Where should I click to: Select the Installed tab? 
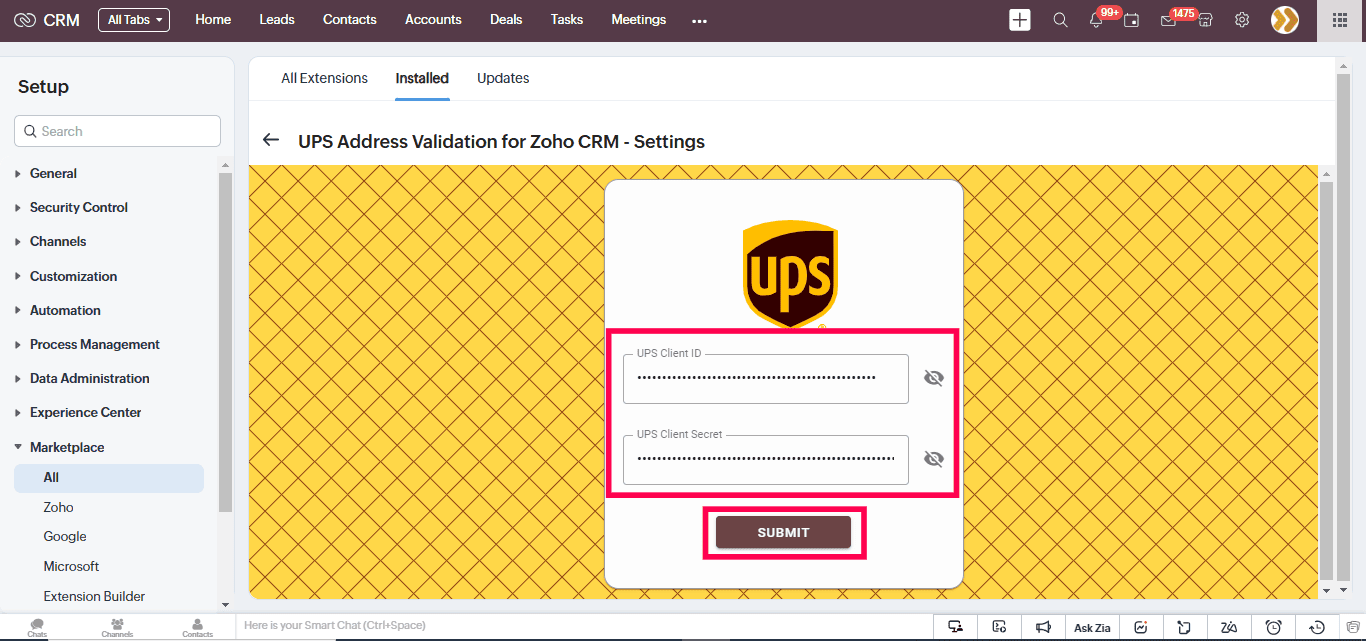422,78
